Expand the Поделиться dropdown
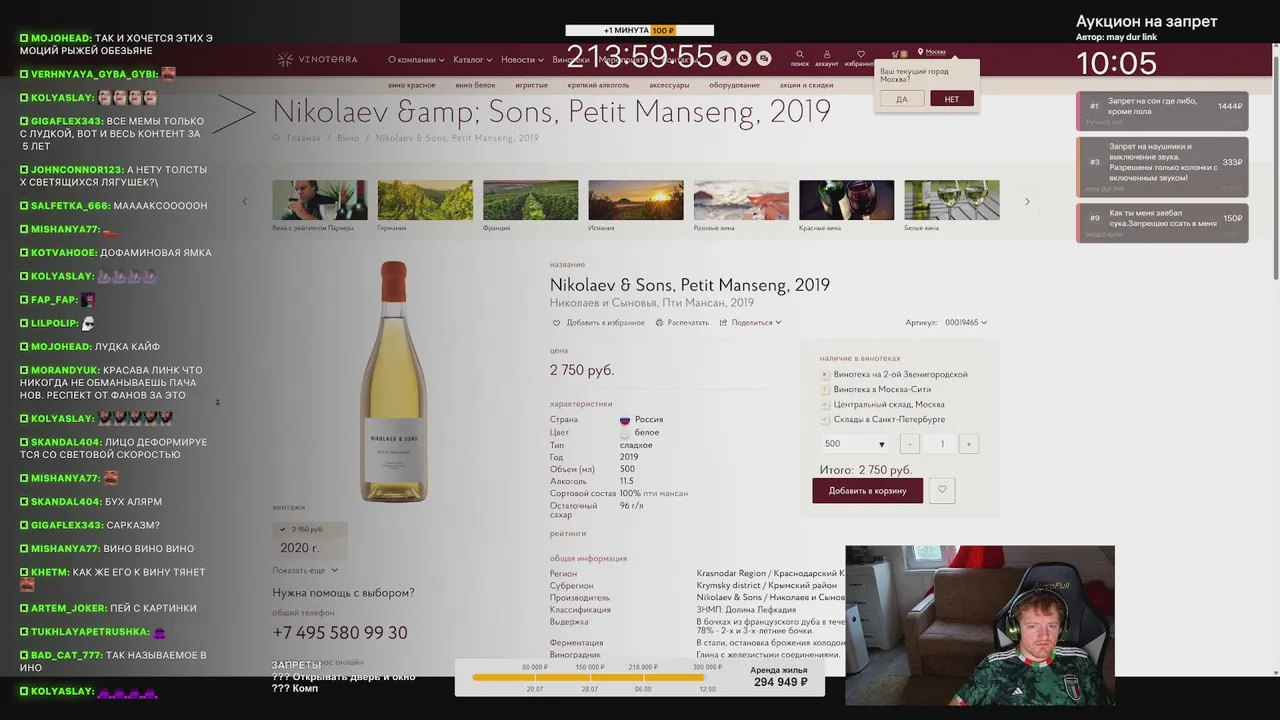The width and height of the screenshot is (1280, 720). (756, 323)
